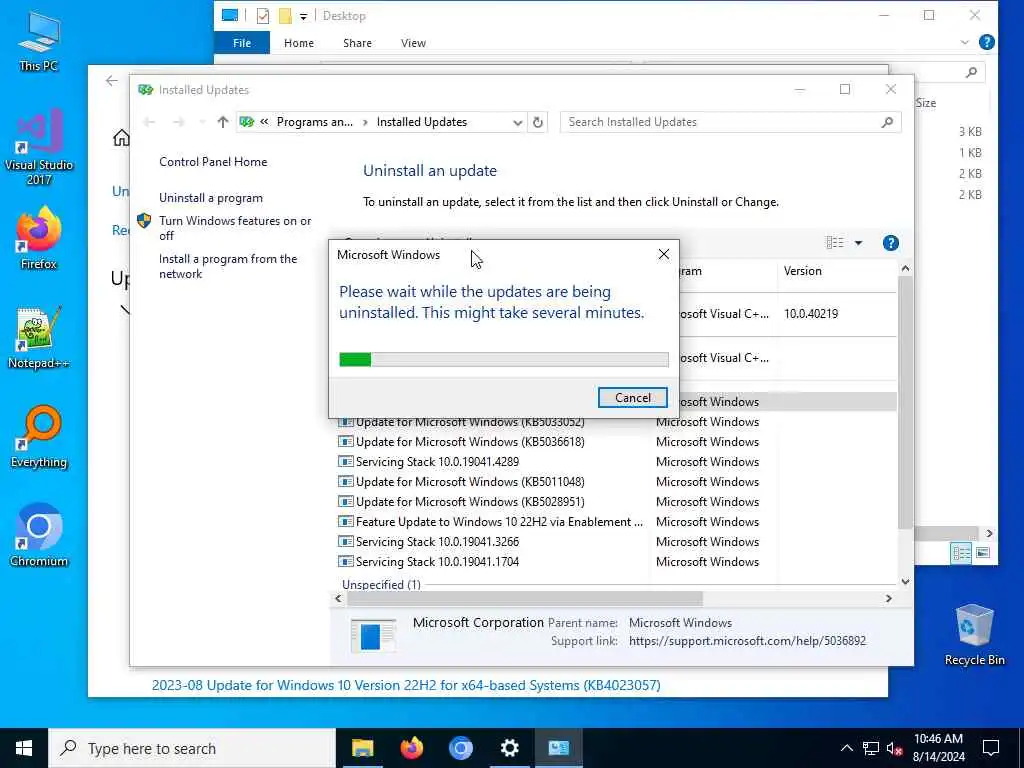Click the network tray icon
The height and width of the screenshot is (768, 1024).
click(871, 748)
